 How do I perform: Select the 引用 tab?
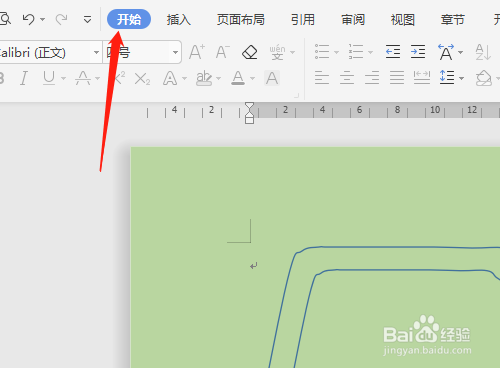303,20
